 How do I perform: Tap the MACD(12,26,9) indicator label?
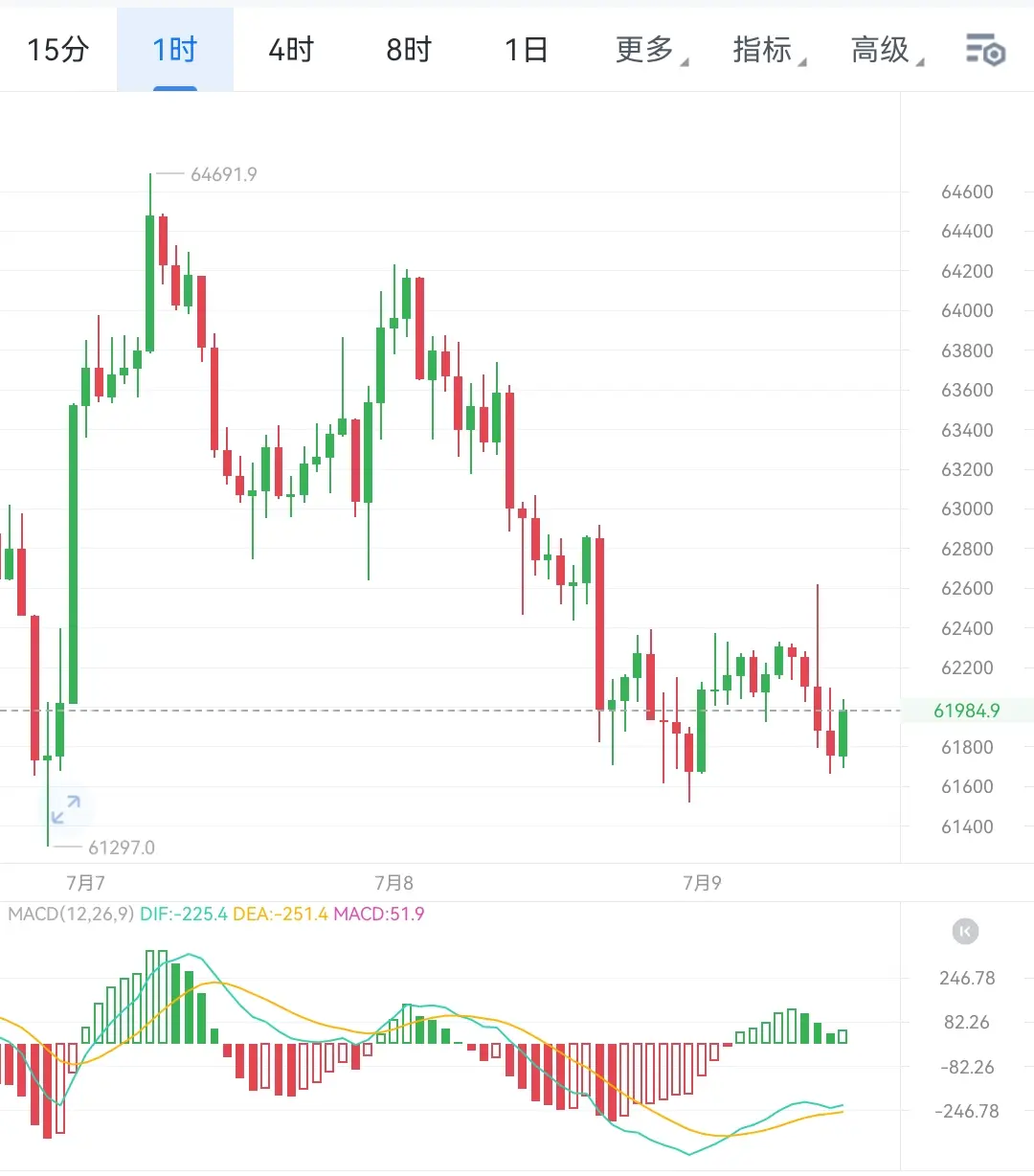71,914
